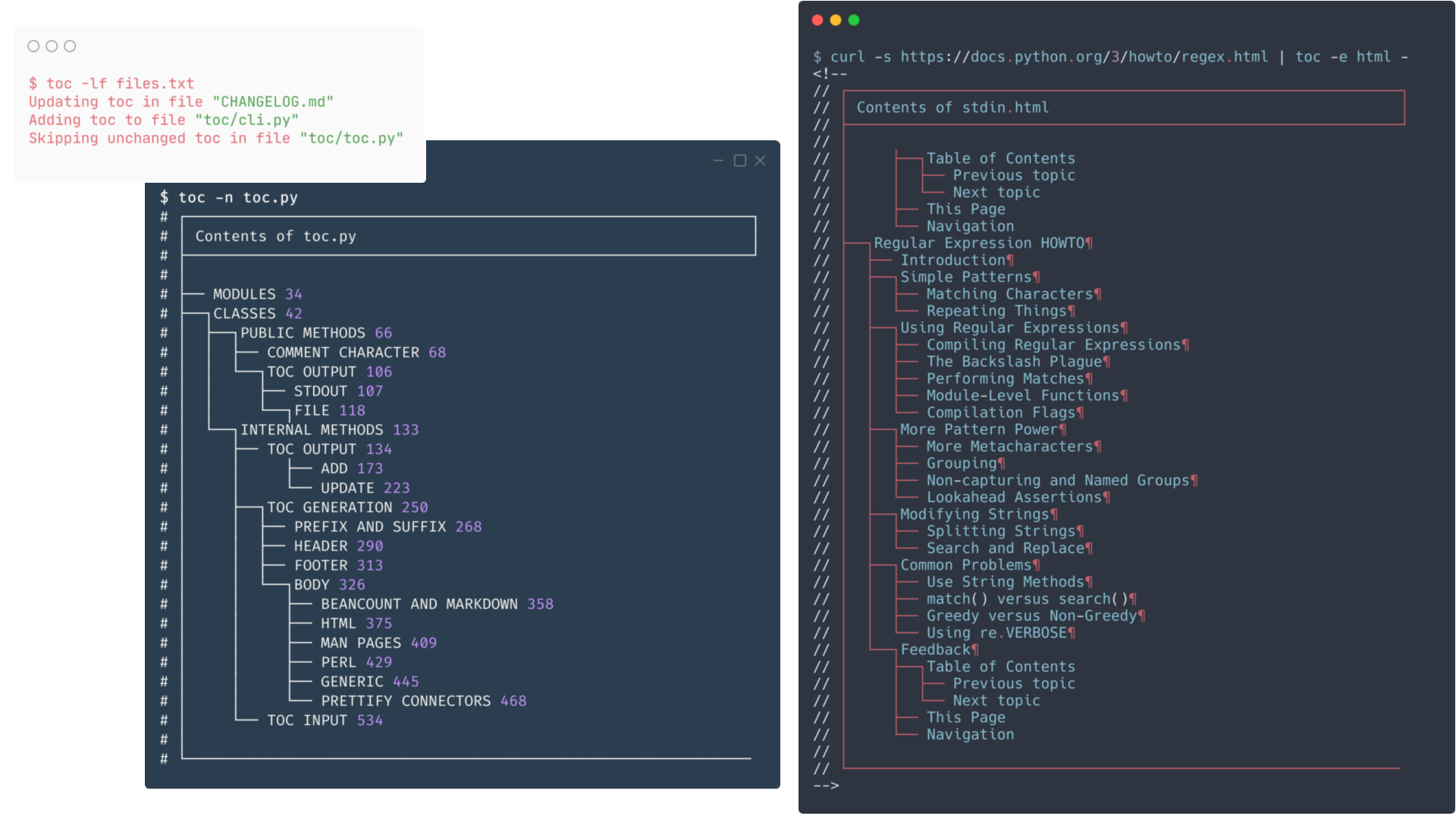Select the Common Problems entry
1456x819 pixels.
coord(971,566)
